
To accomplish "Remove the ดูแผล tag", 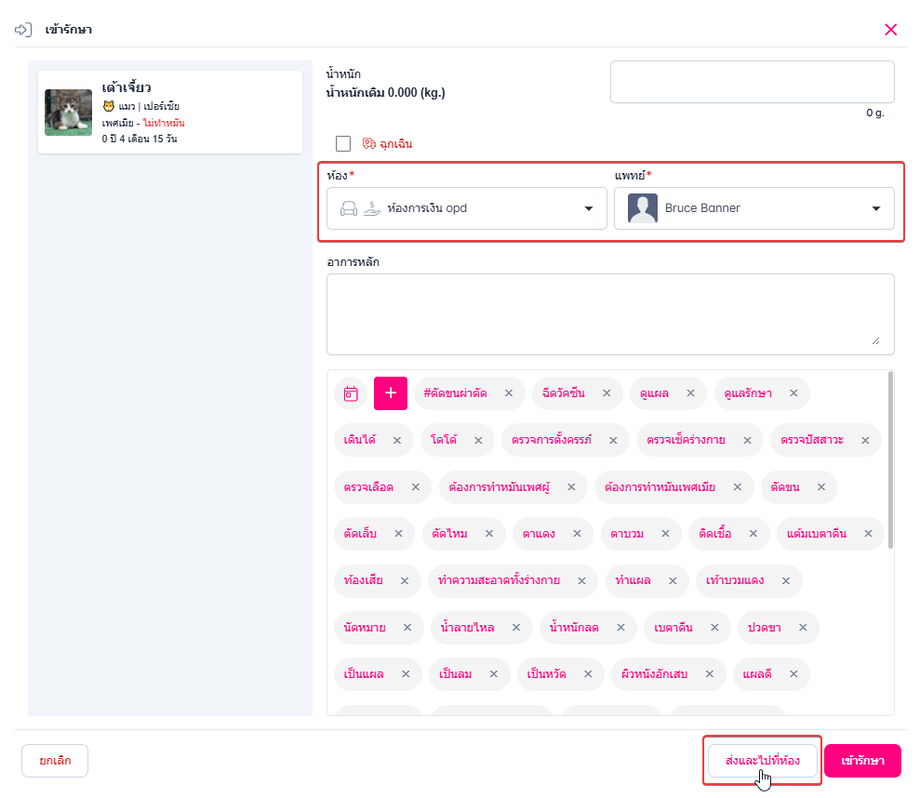I will point(691,393).
